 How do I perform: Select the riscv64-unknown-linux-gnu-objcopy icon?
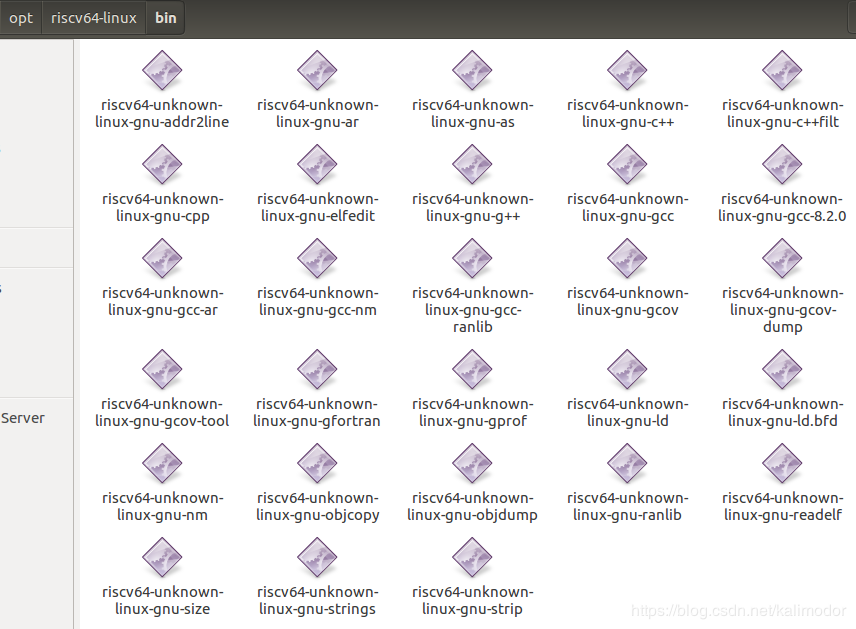317,464
